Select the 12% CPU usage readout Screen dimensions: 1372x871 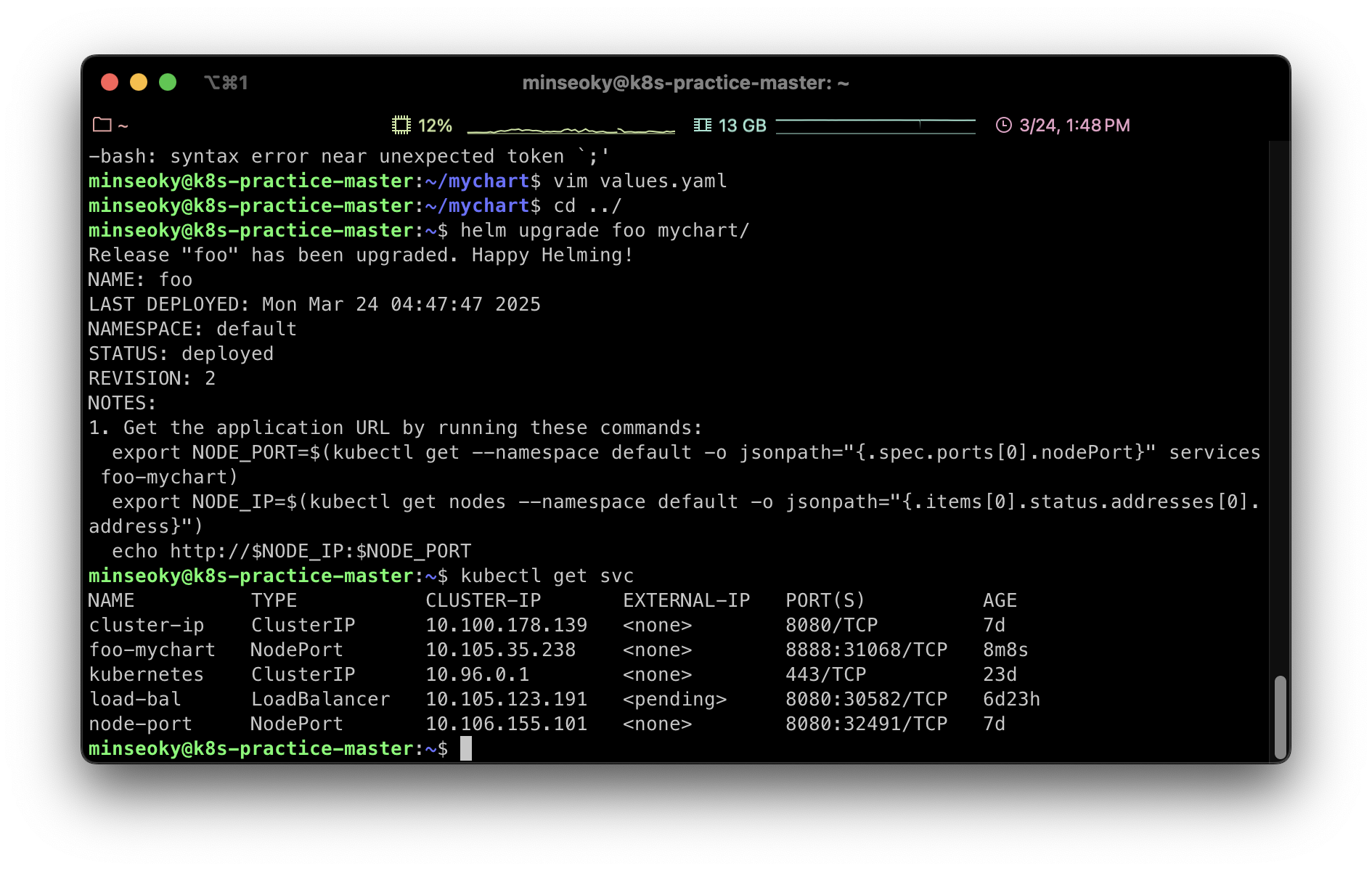click(435, 126)
